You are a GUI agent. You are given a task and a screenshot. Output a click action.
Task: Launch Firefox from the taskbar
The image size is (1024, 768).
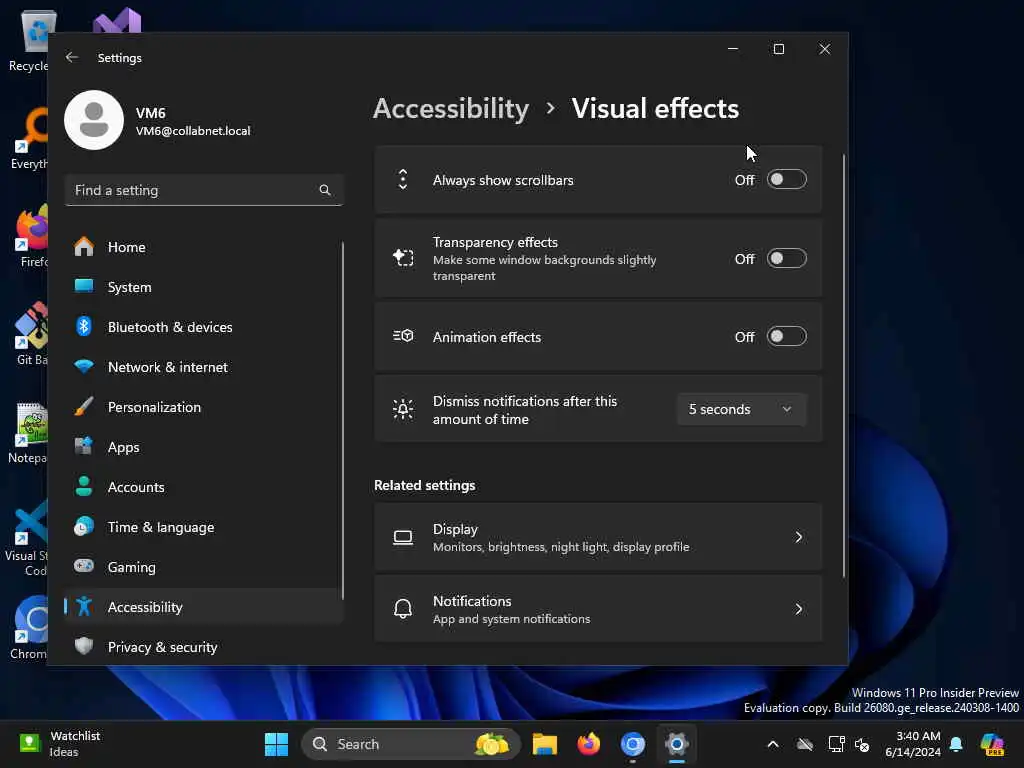pos(588,744)
